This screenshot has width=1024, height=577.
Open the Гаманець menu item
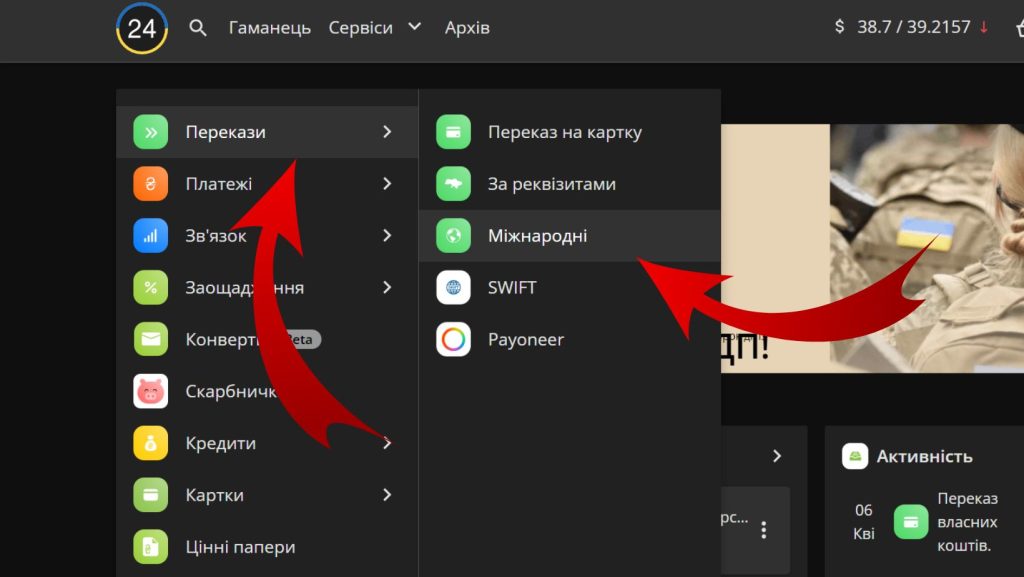pyautogui.click(x=269, y=28)
